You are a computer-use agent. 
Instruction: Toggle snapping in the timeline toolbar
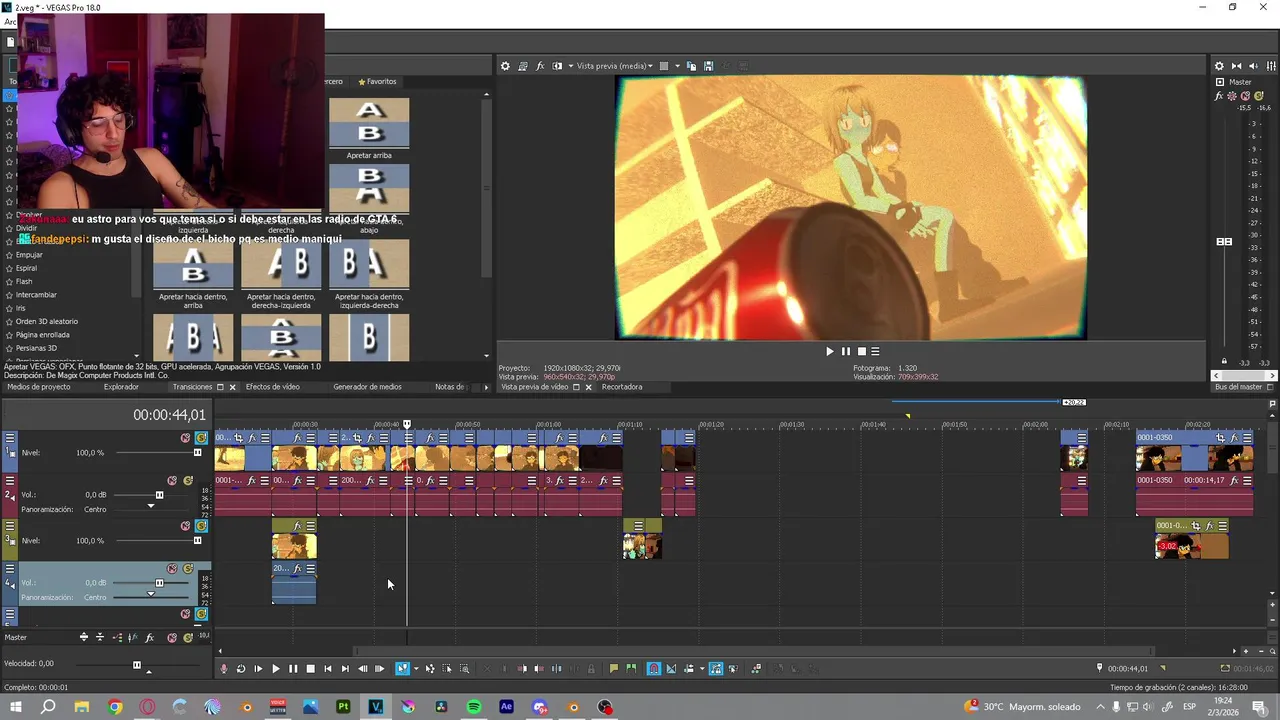click(x=654, y=669)
